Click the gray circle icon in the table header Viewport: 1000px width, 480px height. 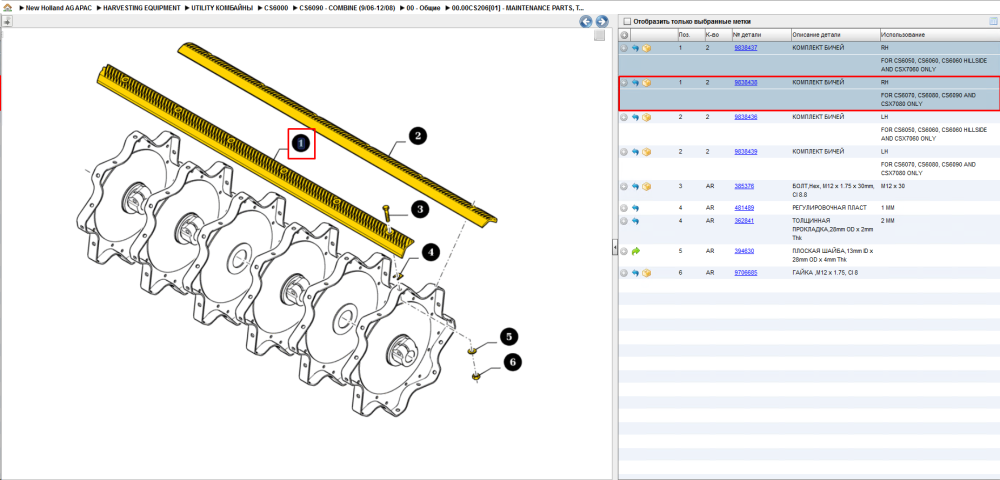tap(624, 34)
